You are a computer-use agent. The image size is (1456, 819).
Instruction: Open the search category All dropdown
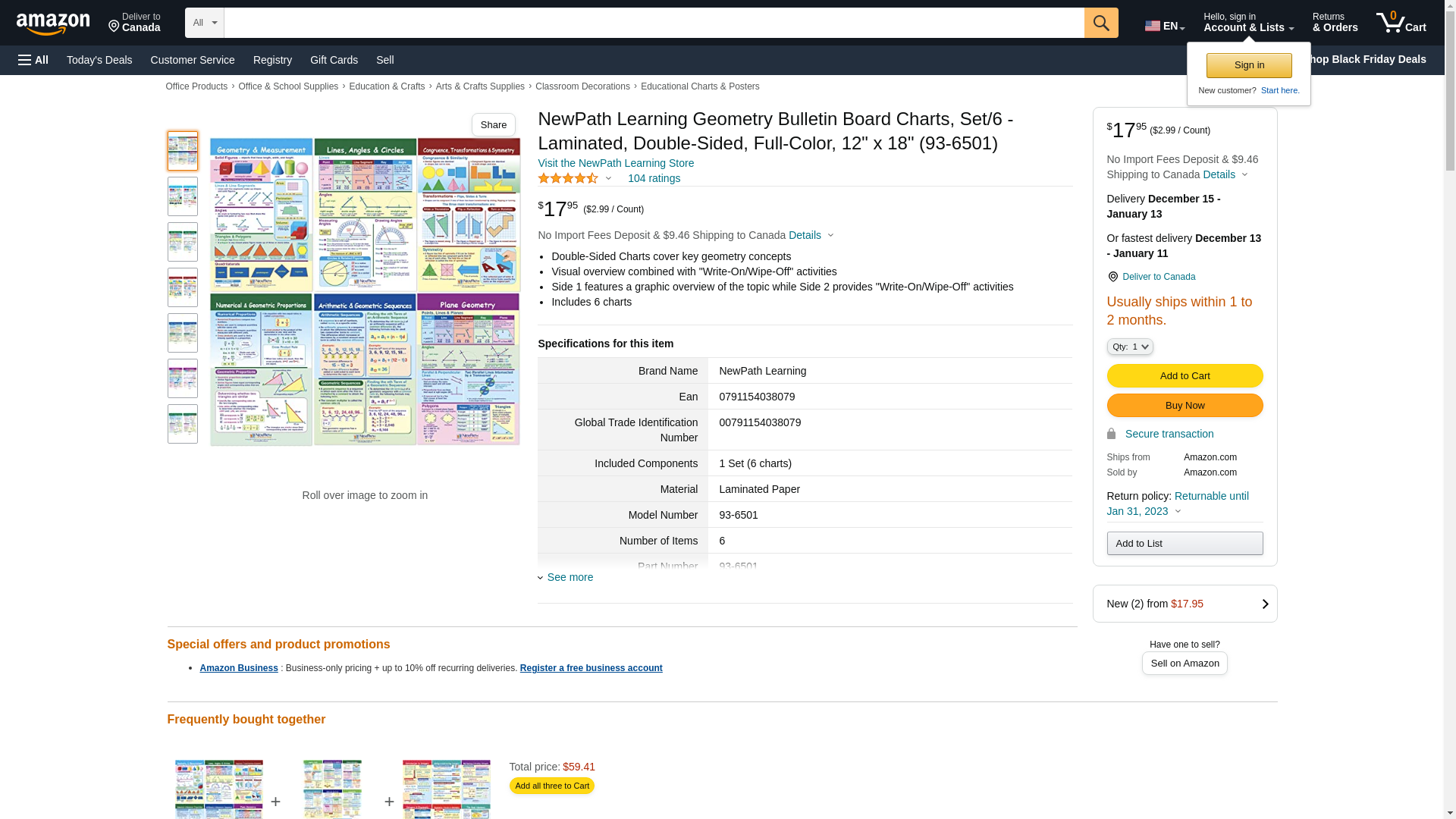pos(204,23)
